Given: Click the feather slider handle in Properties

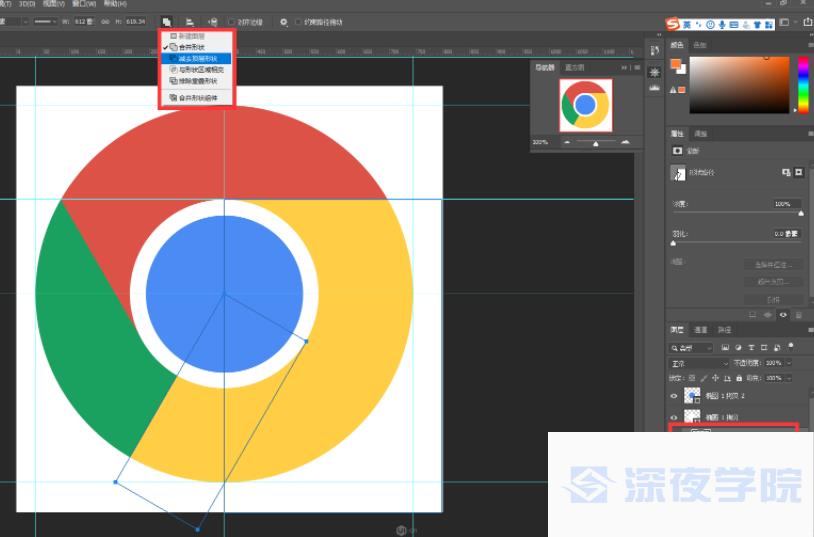Looking at the screenshot, I should (x=673, y=243).
